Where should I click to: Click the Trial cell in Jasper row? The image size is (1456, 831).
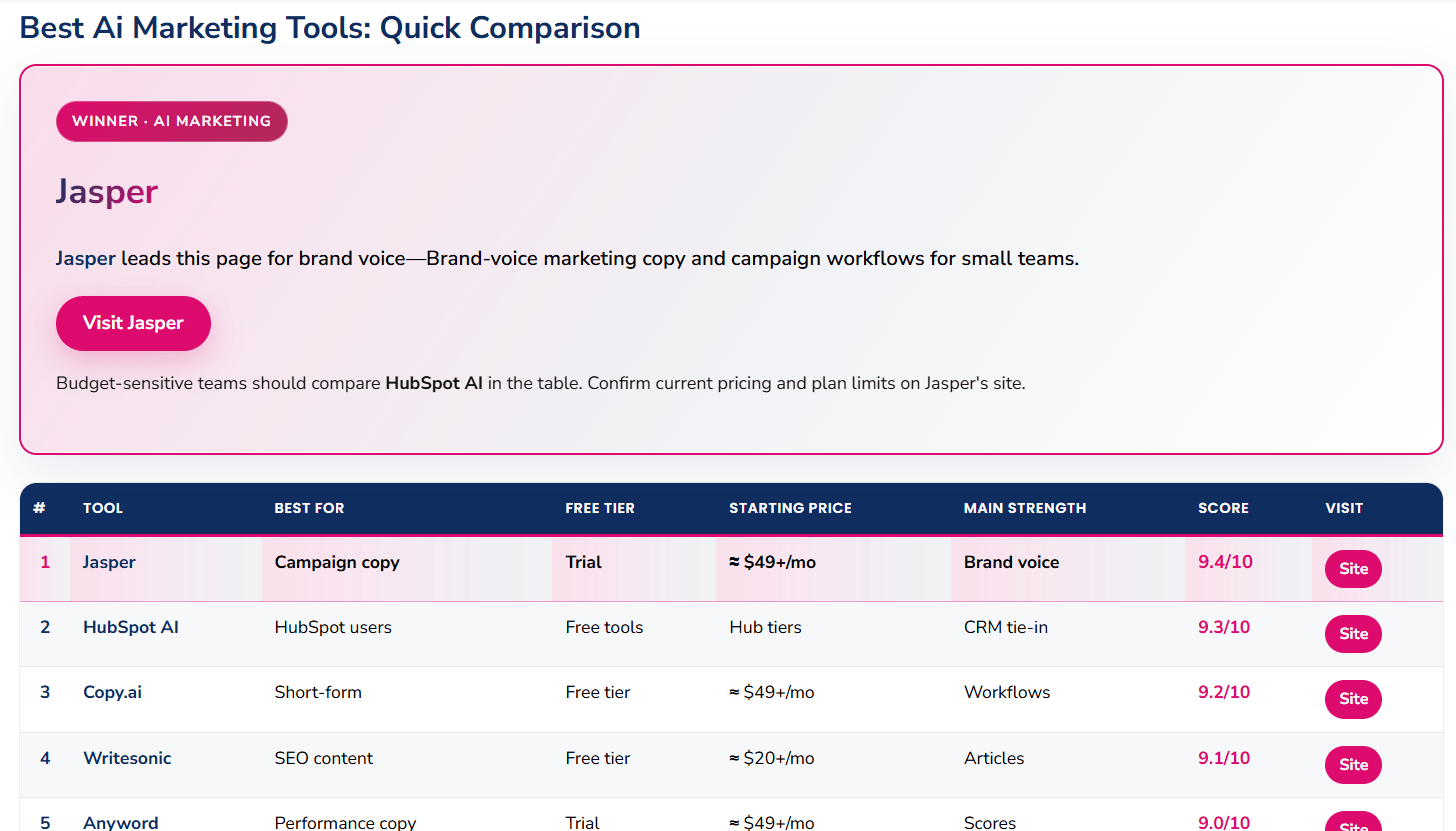point(584,562)
